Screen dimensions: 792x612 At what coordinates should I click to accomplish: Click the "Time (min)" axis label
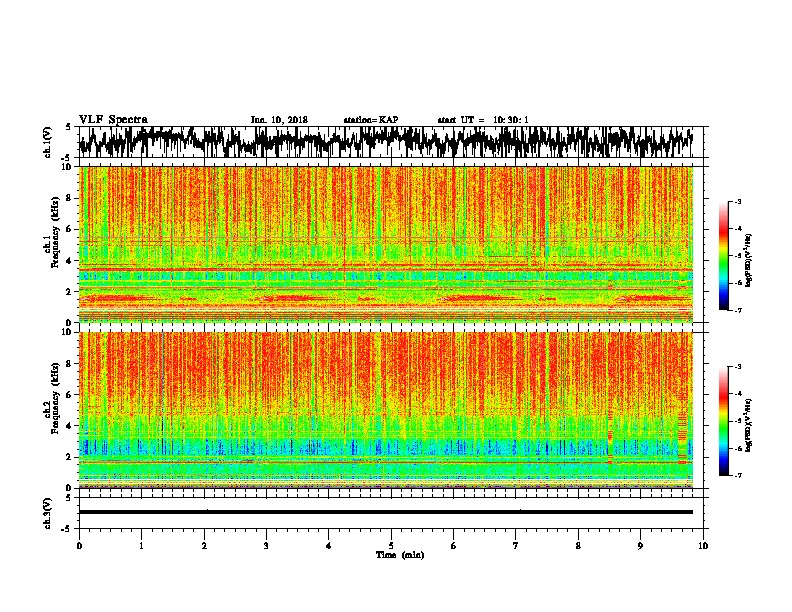[400, 555]
